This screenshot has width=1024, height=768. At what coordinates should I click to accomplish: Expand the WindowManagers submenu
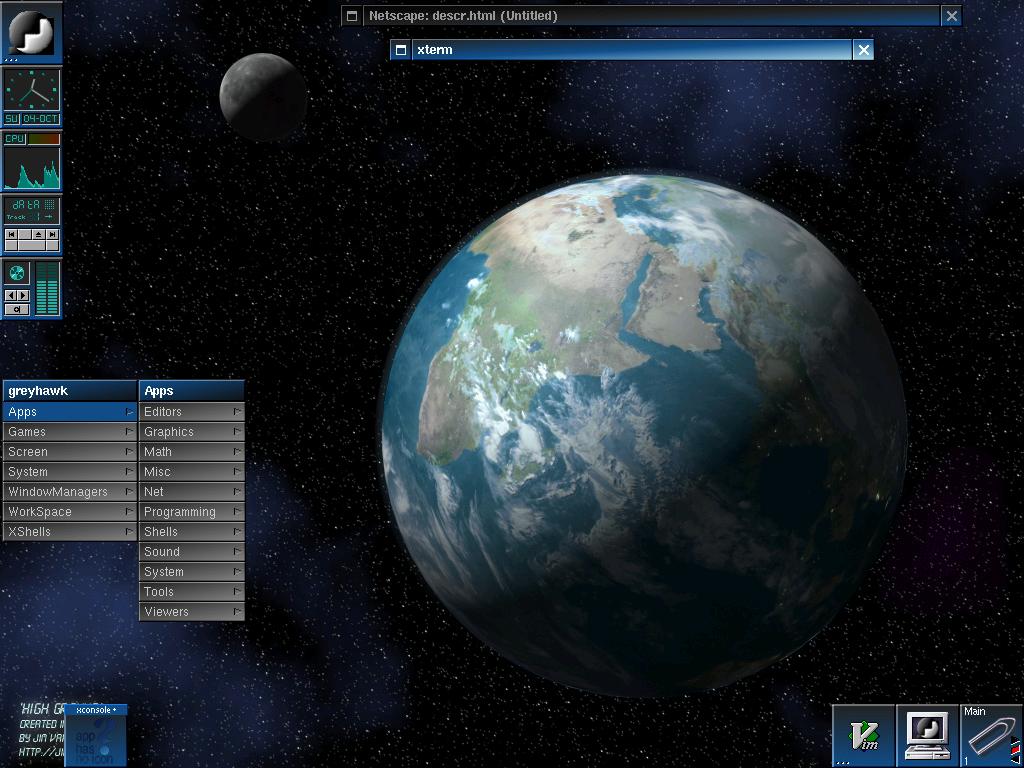(x=69, y=492)
